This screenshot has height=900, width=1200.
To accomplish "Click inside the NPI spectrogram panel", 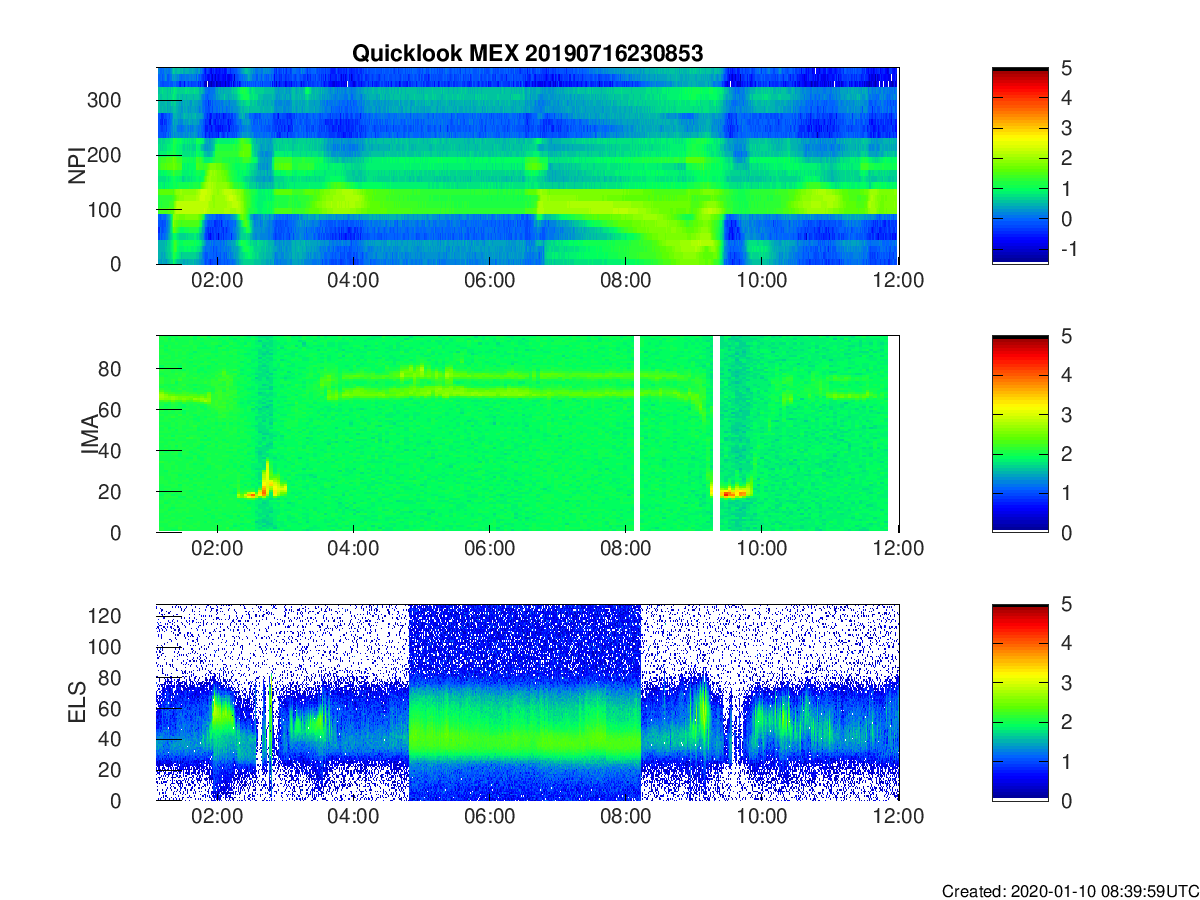I will point(528,166).
